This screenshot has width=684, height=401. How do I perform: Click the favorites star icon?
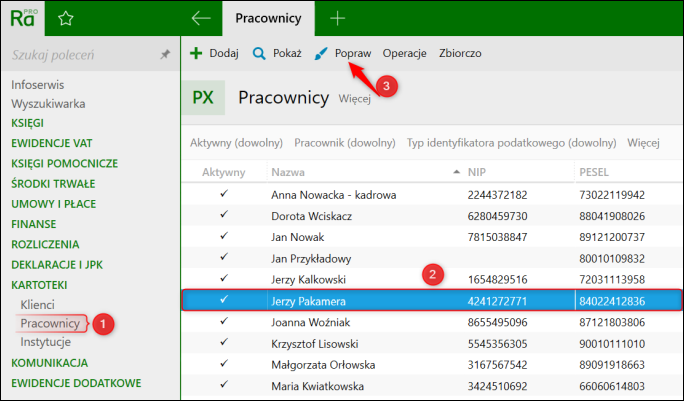pyautogui.click(x=66, y=18)
